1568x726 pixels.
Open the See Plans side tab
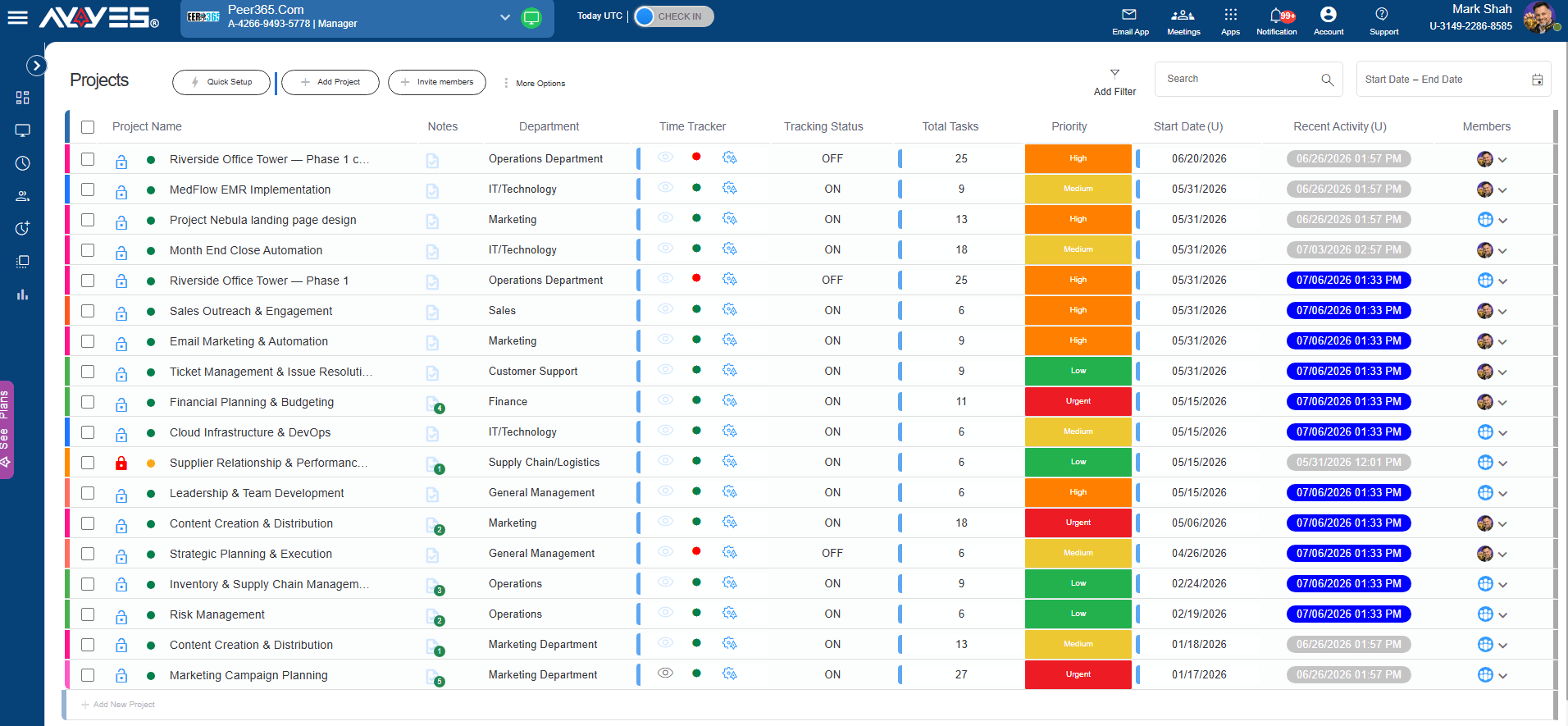[6, 429]
